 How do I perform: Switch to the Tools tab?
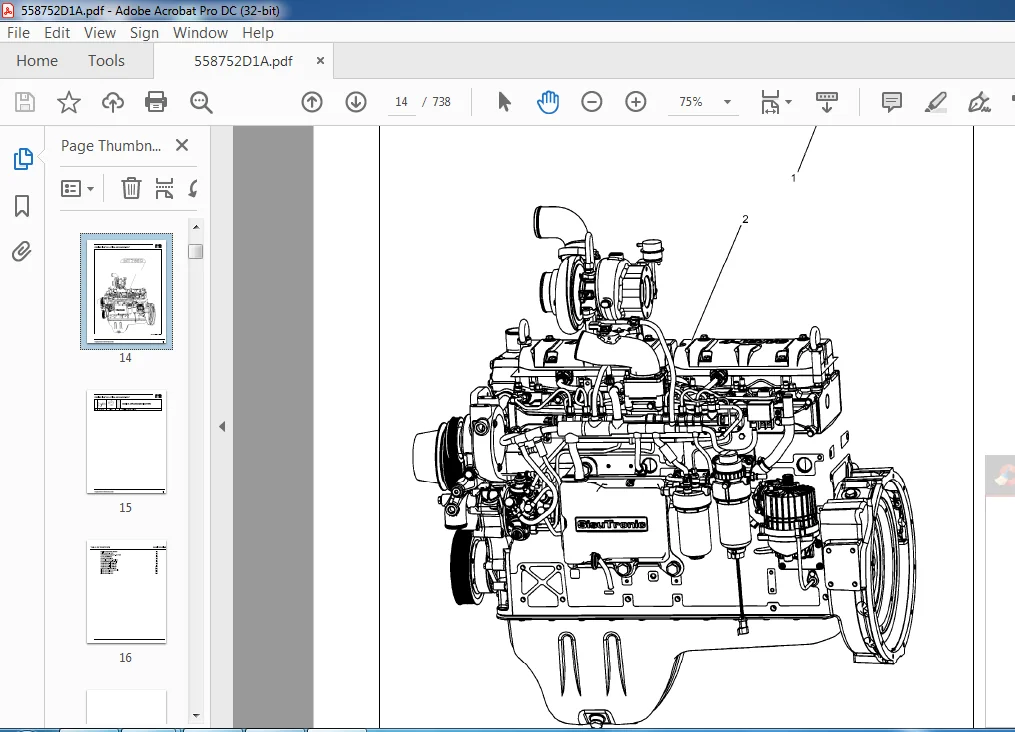click(x=106, y=60)
